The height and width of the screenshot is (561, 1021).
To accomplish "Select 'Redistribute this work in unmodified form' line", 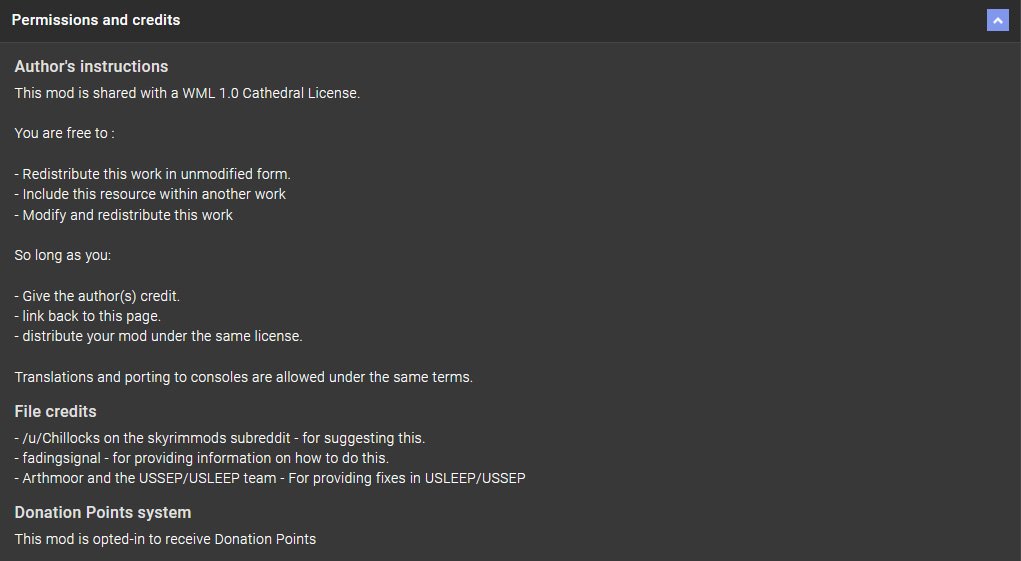I will [x=152, y=174].
